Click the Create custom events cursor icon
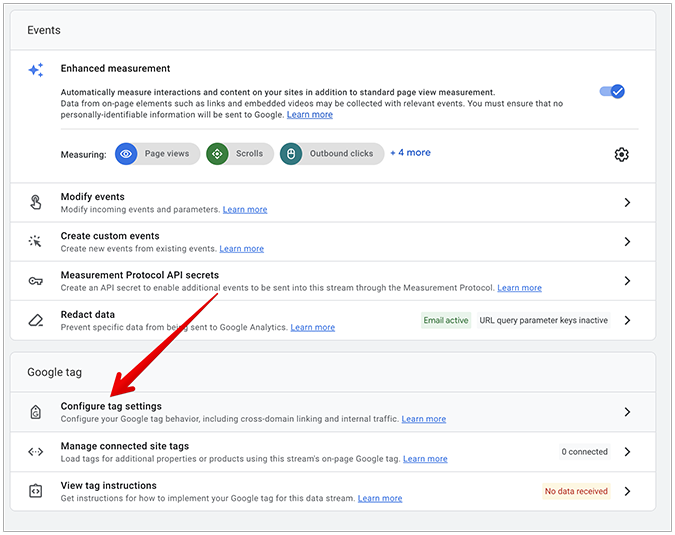Viewport: 675px width, 535px height. click(x=35, y=241)
